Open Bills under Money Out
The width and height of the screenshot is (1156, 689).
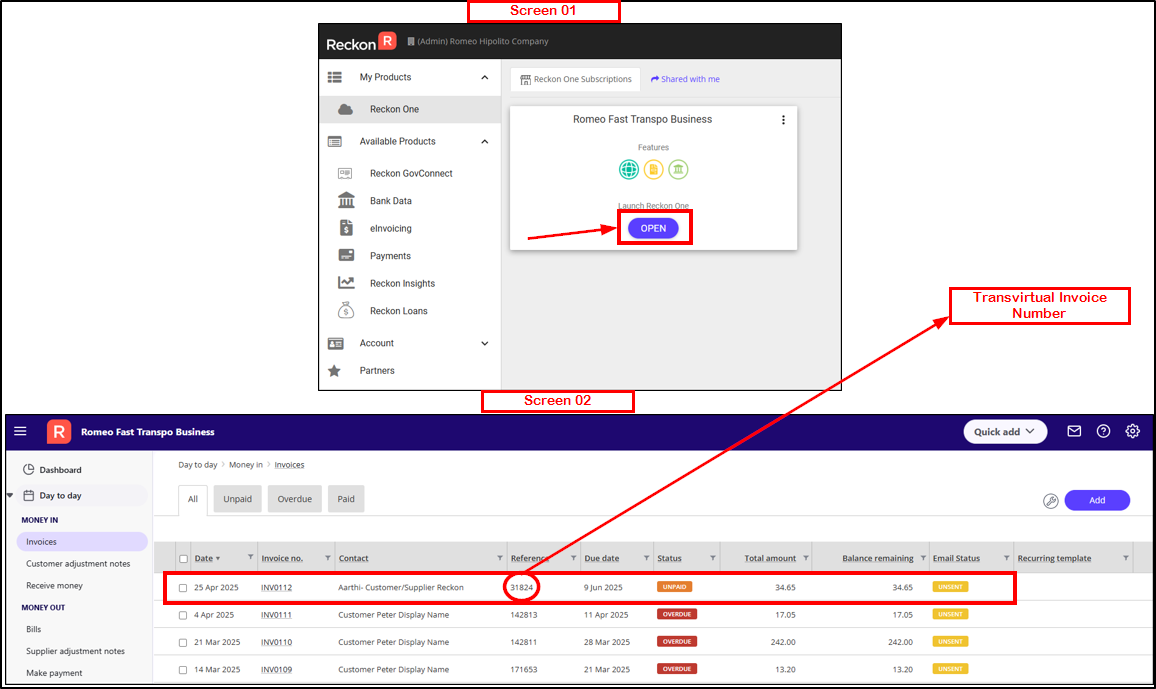(34, 629)
